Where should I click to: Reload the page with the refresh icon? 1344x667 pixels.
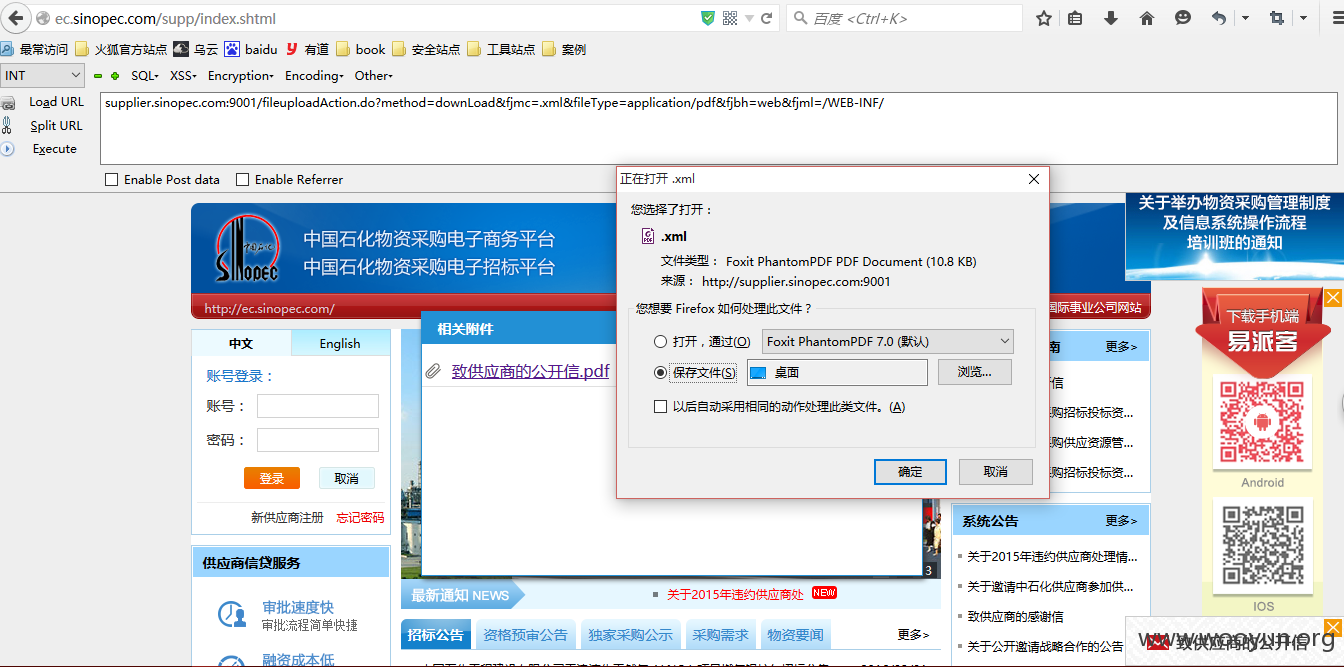tap(767, 18)
